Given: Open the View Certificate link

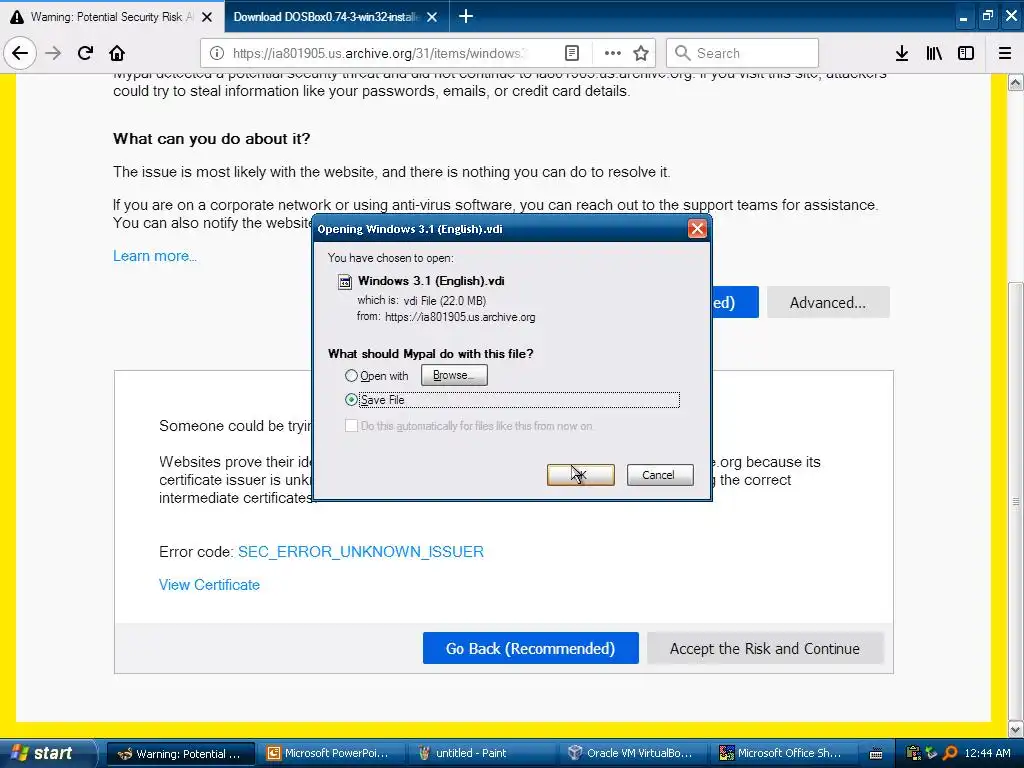Looking at the screenshot, I should 209,584.
